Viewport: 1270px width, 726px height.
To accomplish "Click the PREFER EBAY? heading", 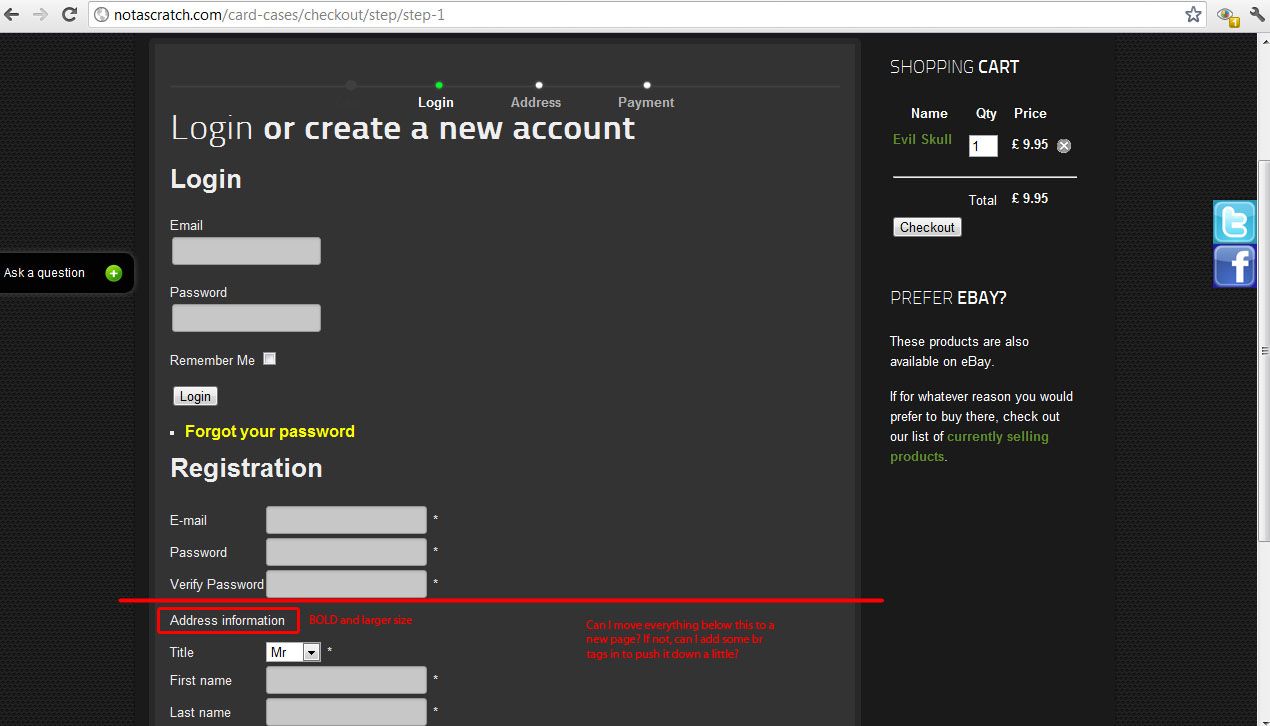I will click(x=948, y=298).
